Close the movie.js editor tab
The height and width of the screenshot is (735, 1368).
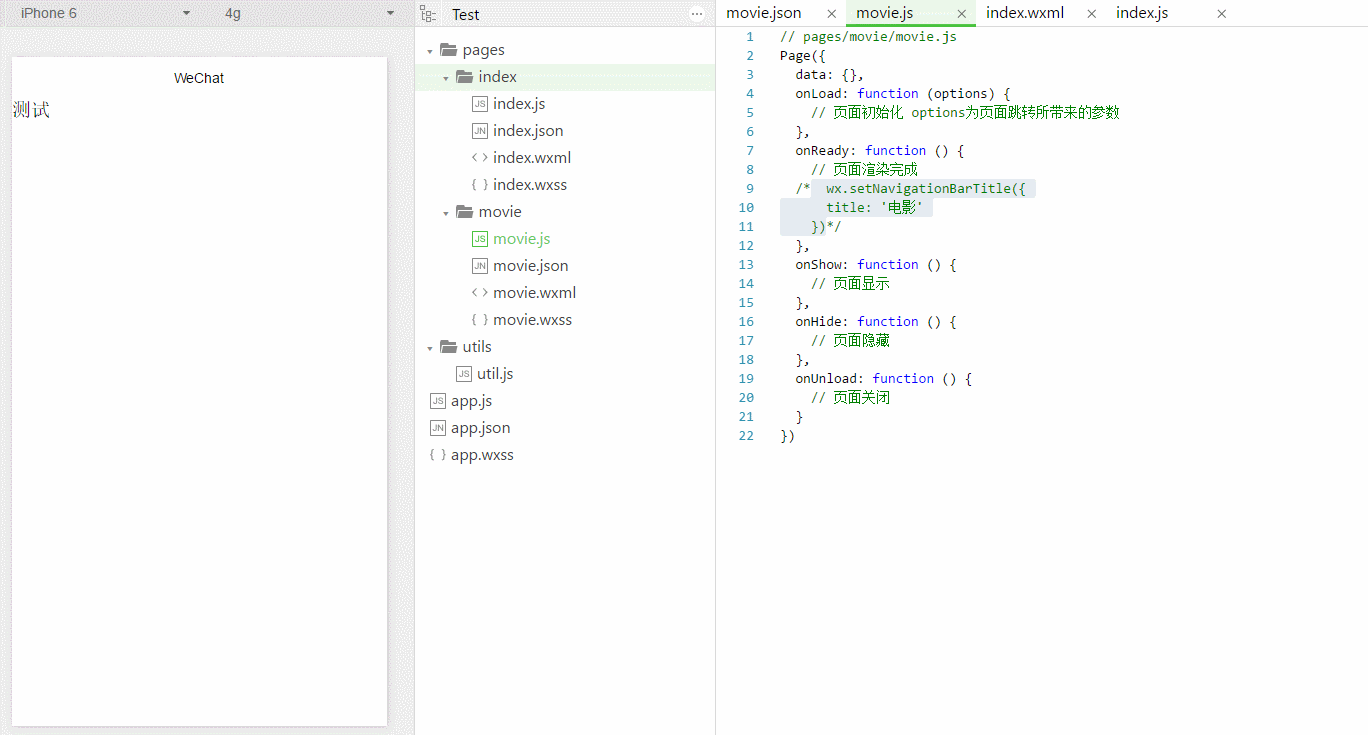tap(961, 14)
